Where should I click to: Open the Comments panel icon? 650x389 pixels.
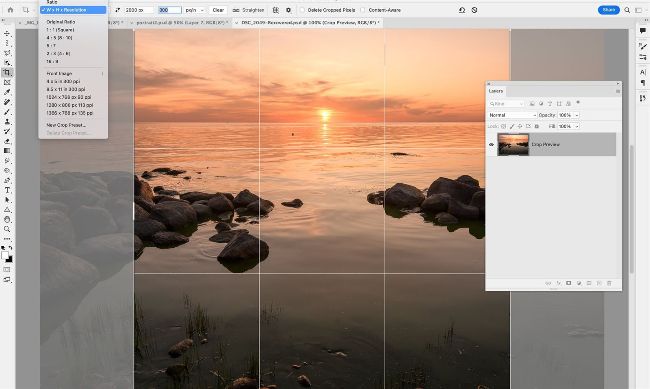(643, 31)
